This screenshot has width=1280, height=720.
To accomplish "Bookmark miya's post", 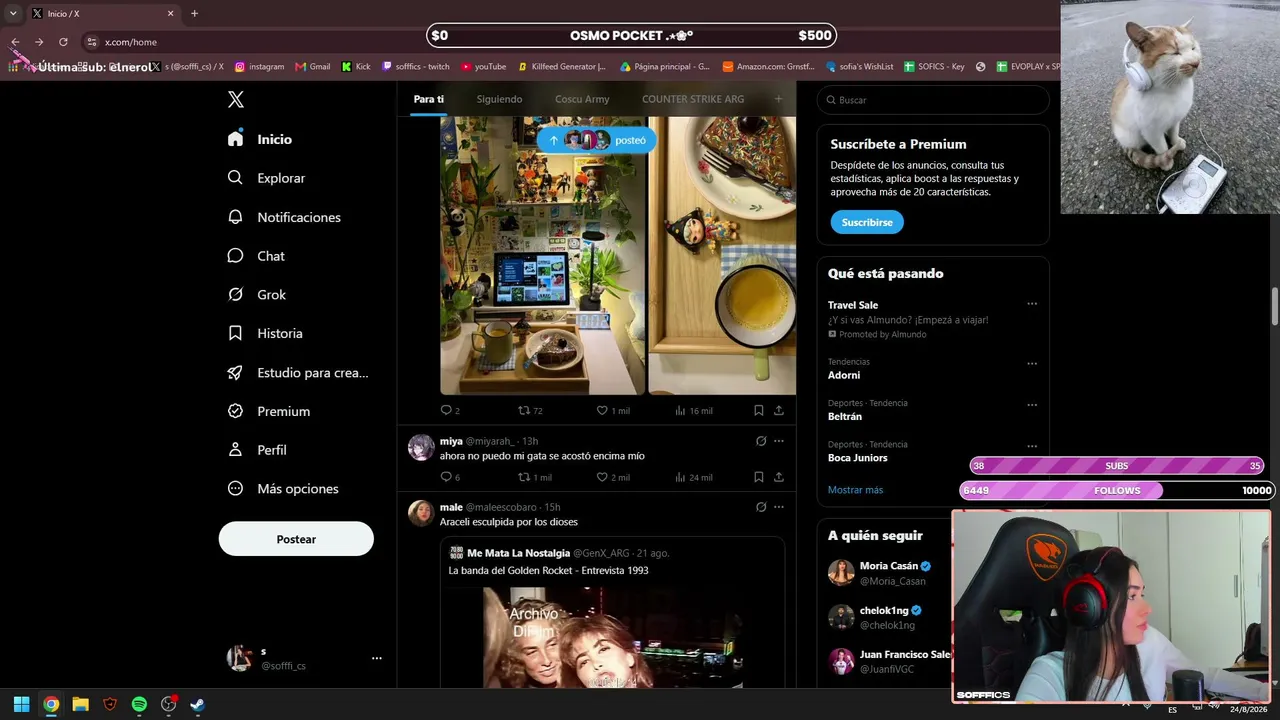I will tap(759, 477).
